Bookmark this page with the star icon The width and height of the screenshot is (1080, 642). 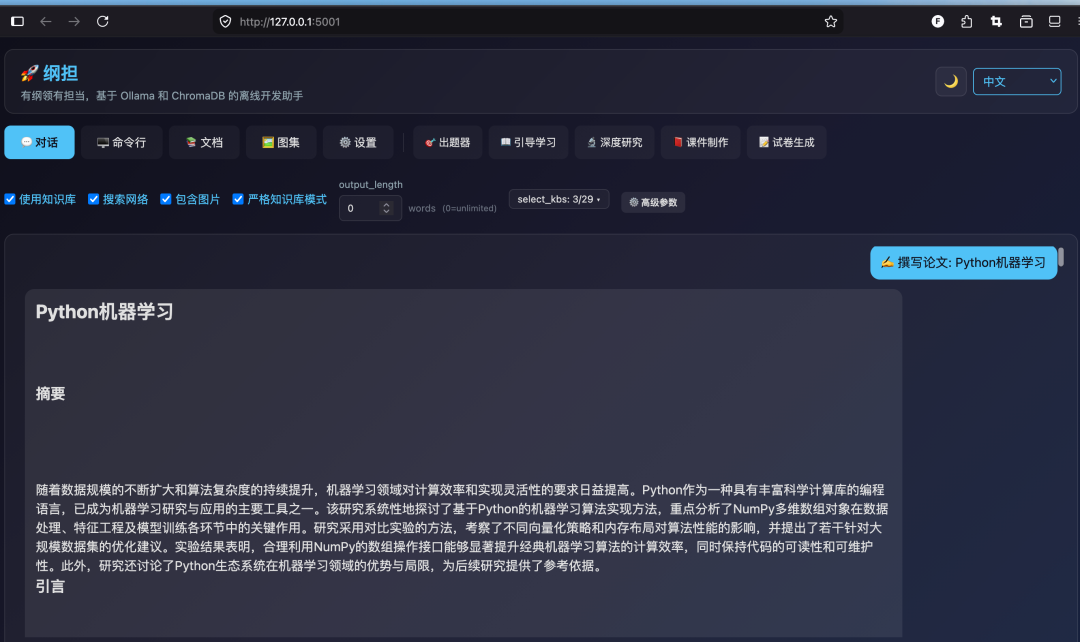click(x=831, y=21)
